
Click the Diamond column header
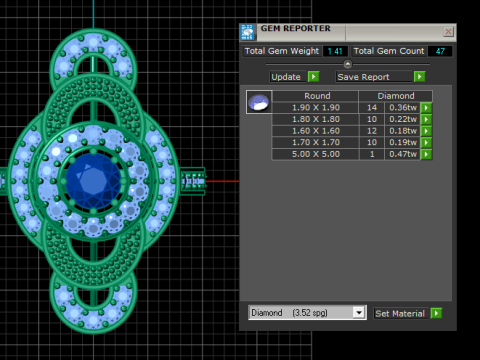(396, 96)
